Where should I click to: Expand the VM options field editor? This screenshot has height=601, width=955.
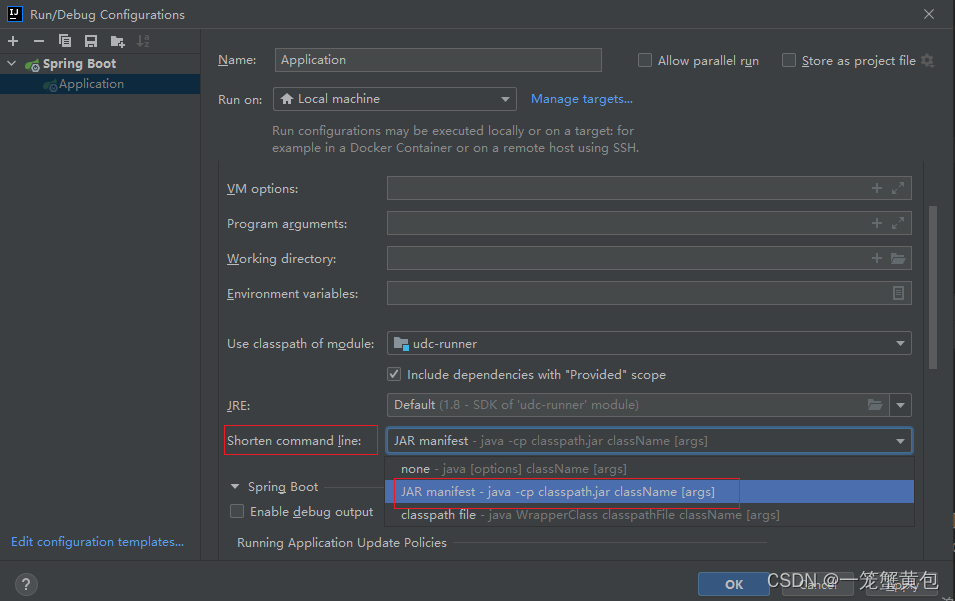[898, 188]
